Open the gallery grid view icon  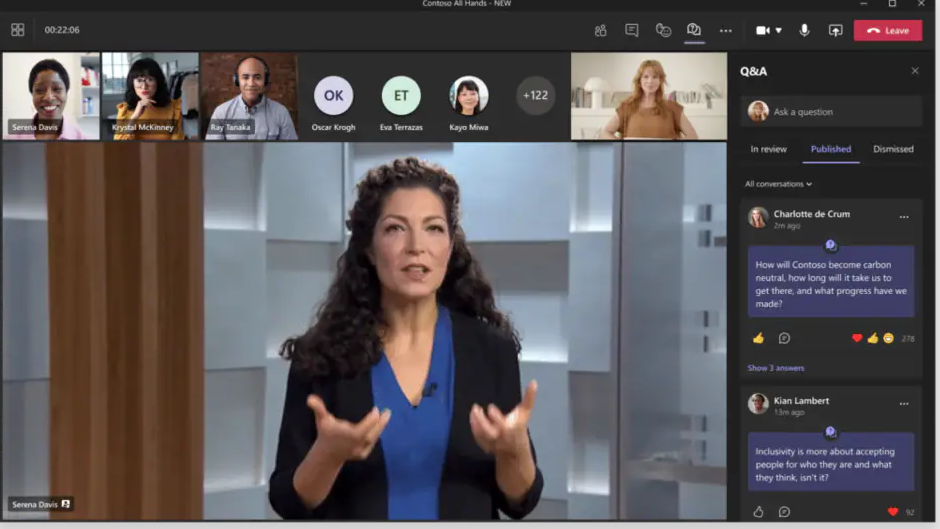point(17,29)
